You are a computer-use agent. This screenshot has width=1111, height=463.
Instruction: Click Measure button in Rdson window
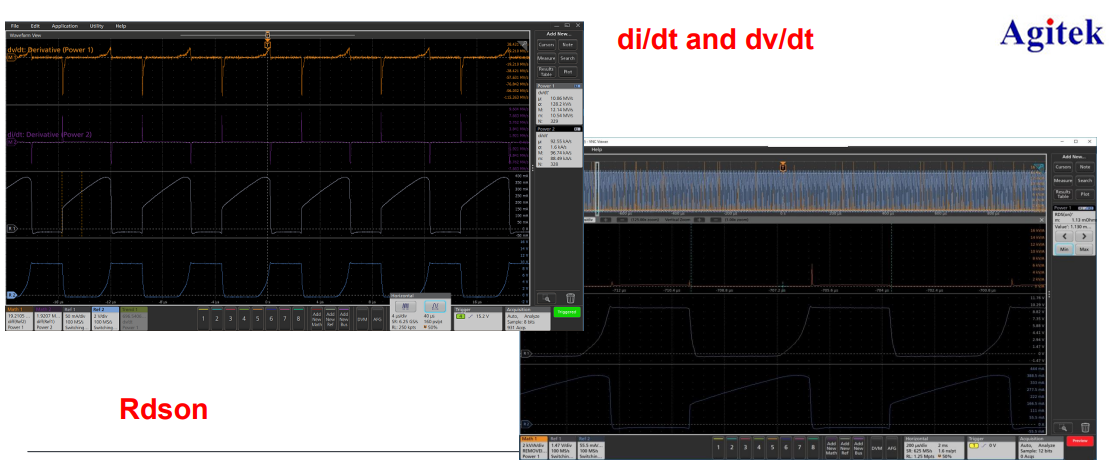coord(1063,180)
